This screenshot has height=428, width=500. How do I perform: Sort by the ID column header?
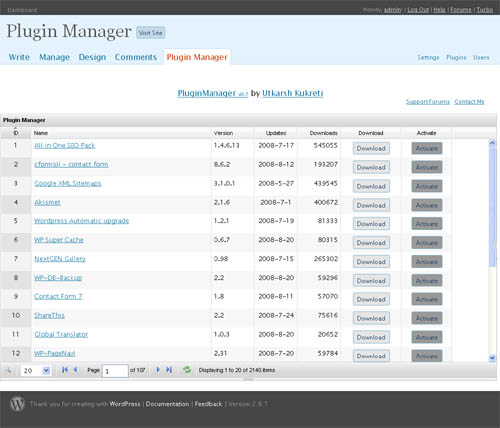pos(16,133)
